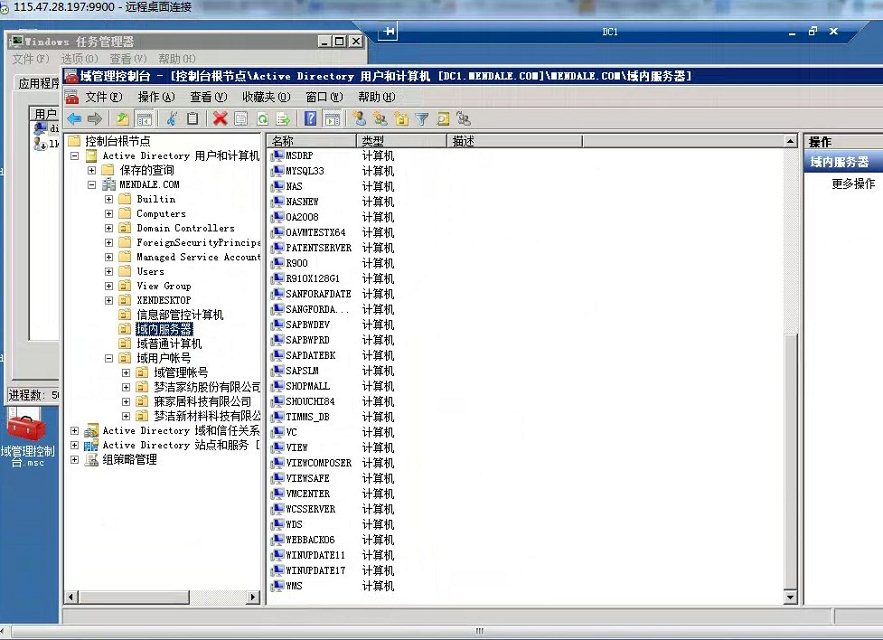
Task: Open the 收藏夹(O) menu
Action: 266,97
